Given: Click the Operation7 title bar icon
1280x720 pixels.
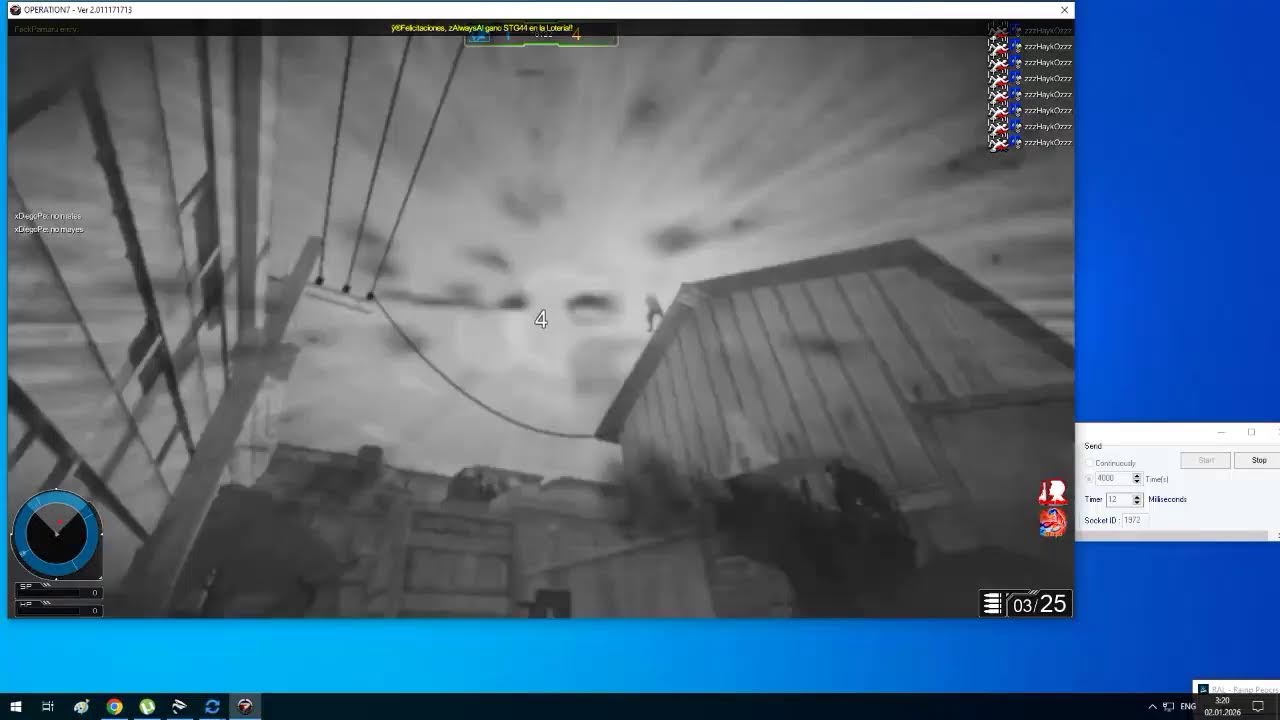Looking at the screenshot, I should pos(15,10).
